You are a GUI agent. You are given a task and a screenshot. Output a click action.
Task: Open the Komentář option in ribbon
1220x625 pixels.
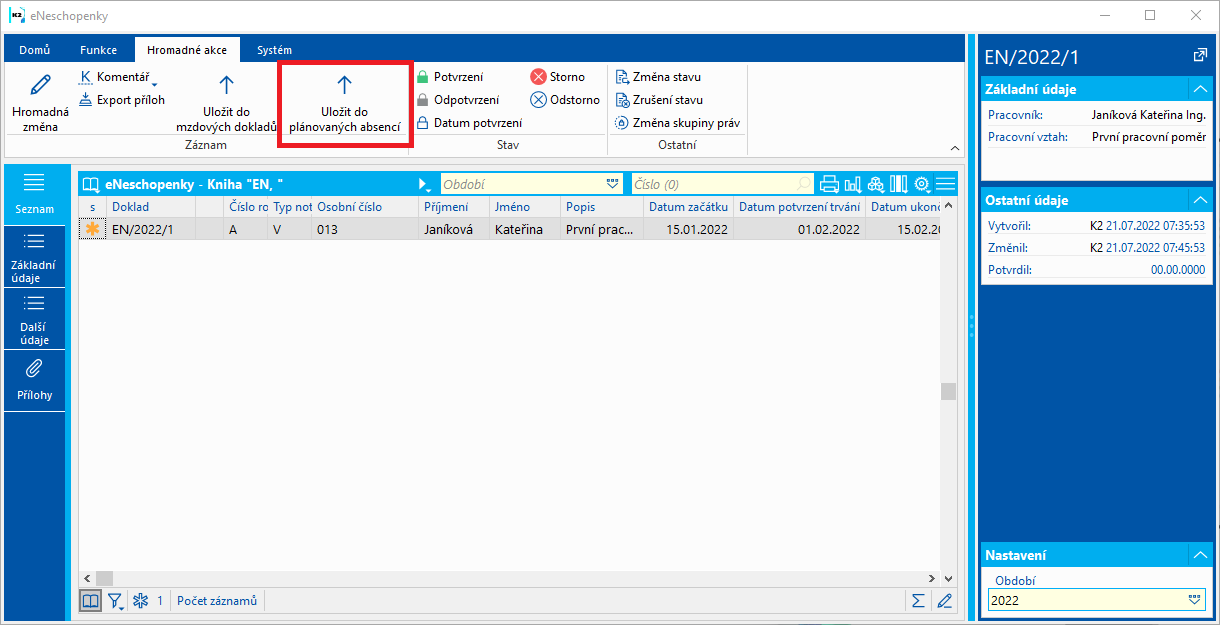(x=118, y=77)
